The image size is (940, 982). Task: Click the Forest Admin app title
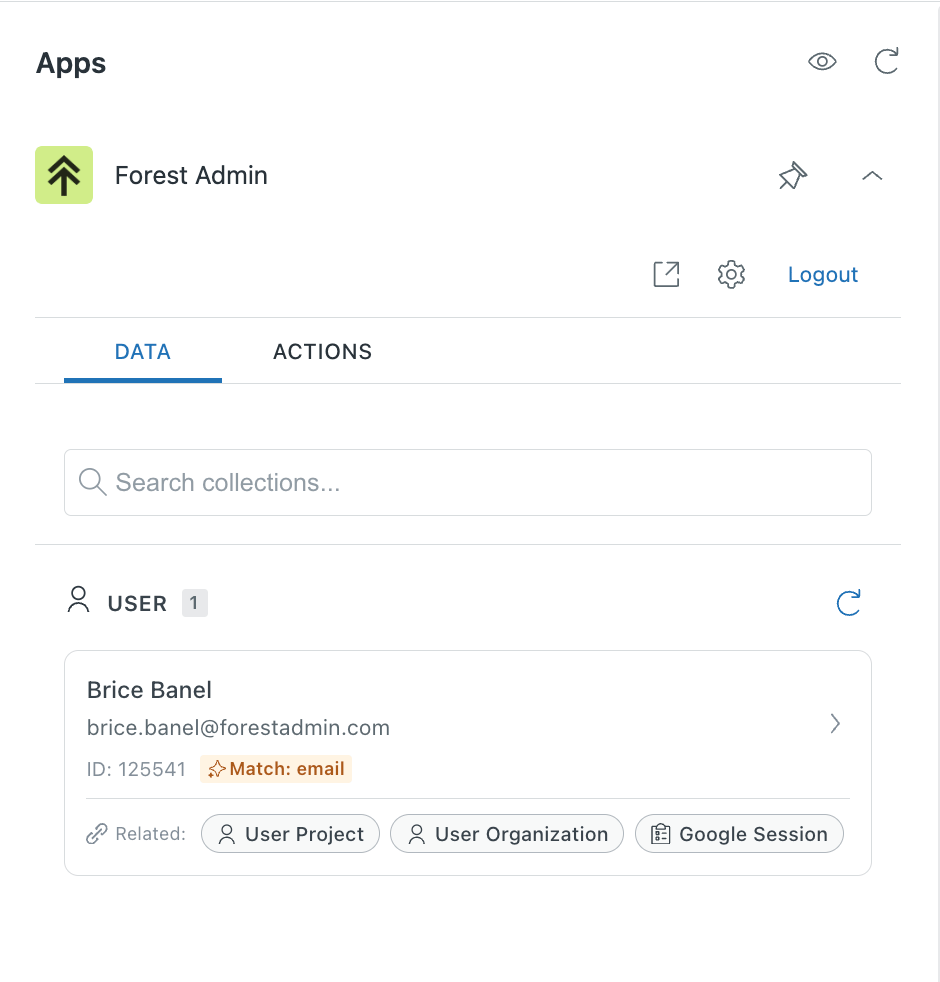[x=191, y=175]
